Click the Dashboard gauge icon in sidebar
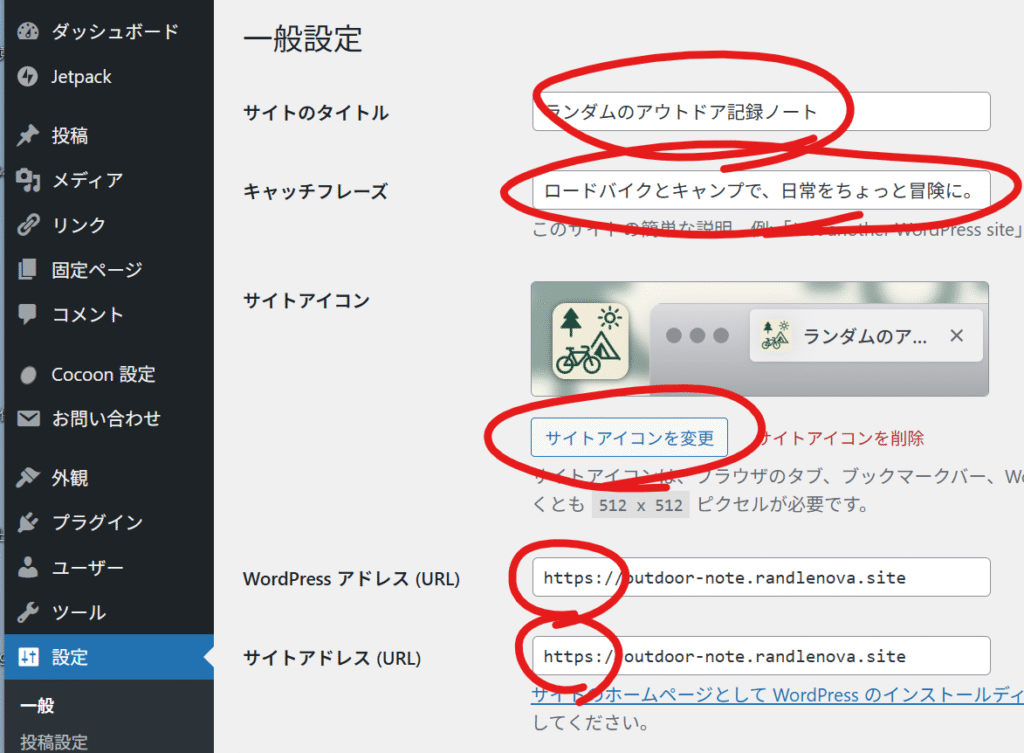 click(x=28, y=32)
